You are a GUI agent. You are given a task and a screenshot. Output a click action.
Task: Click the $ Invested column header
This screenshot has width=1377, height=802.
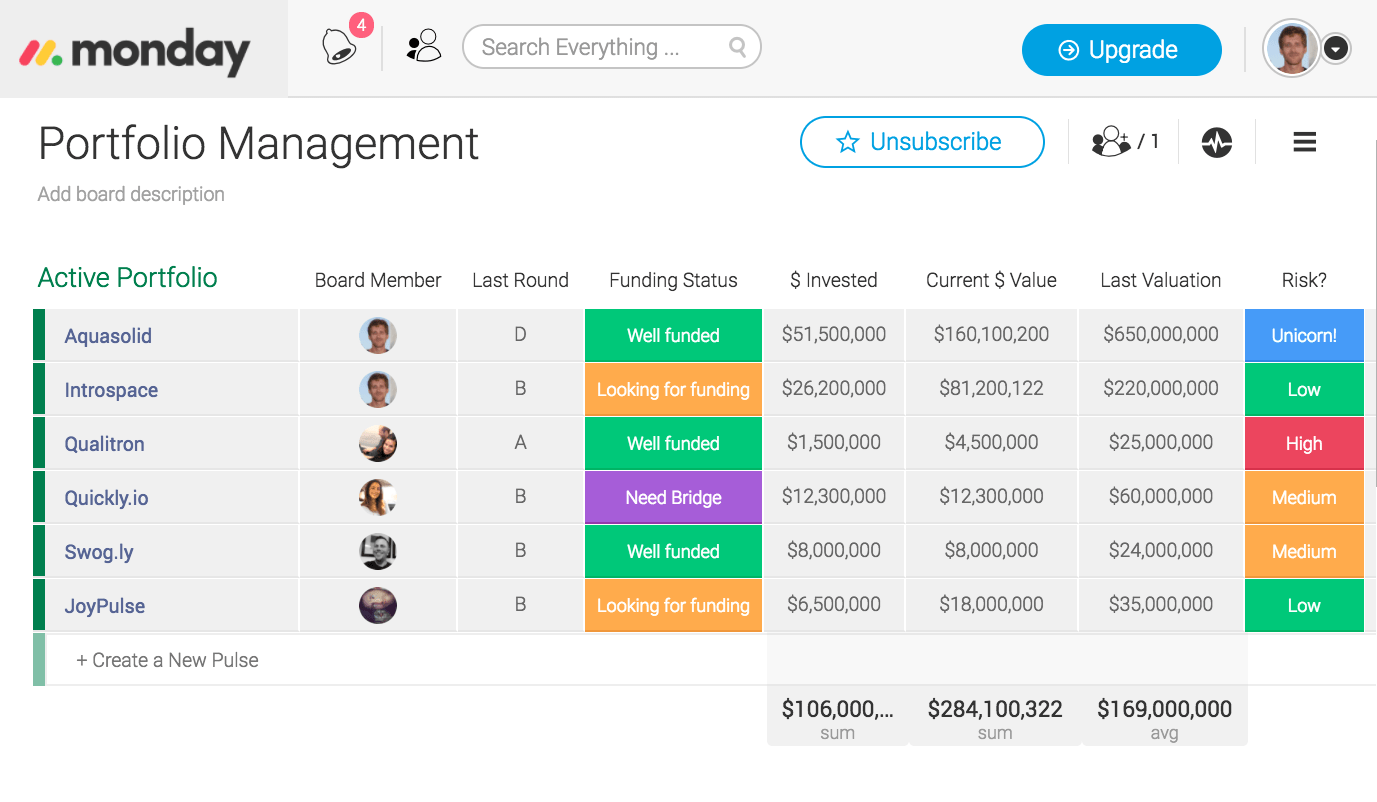coord(834,280)
